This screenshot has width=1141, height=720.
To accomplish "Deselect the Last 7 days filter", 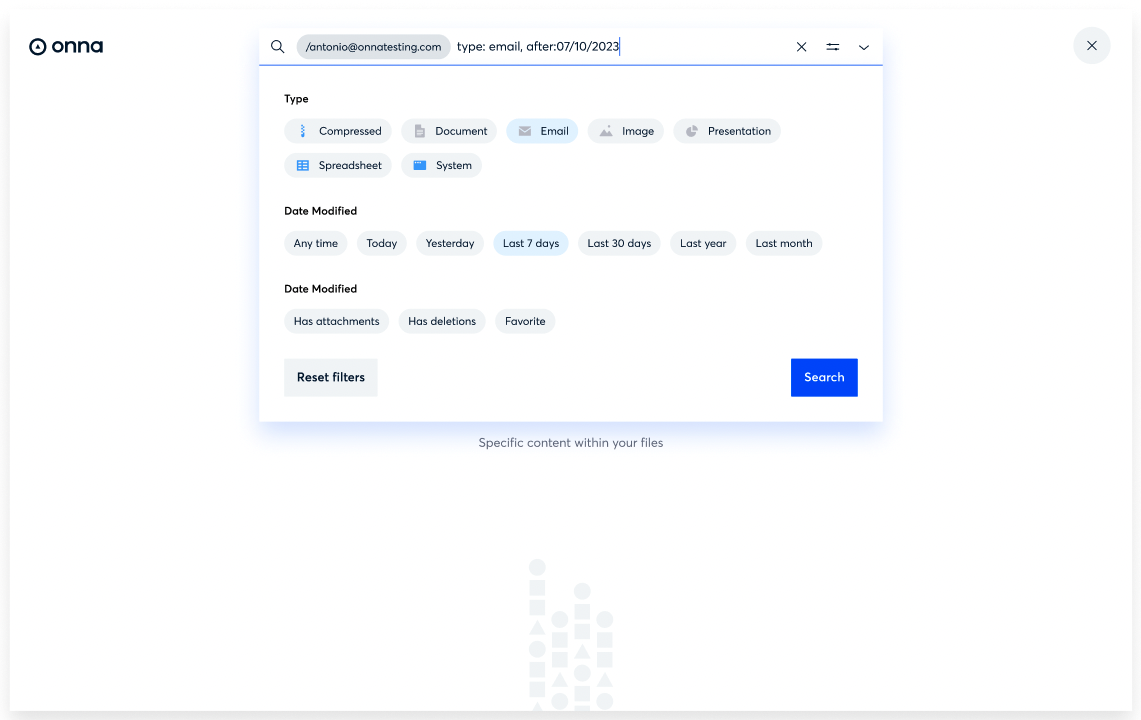I will tap(530, 243).
